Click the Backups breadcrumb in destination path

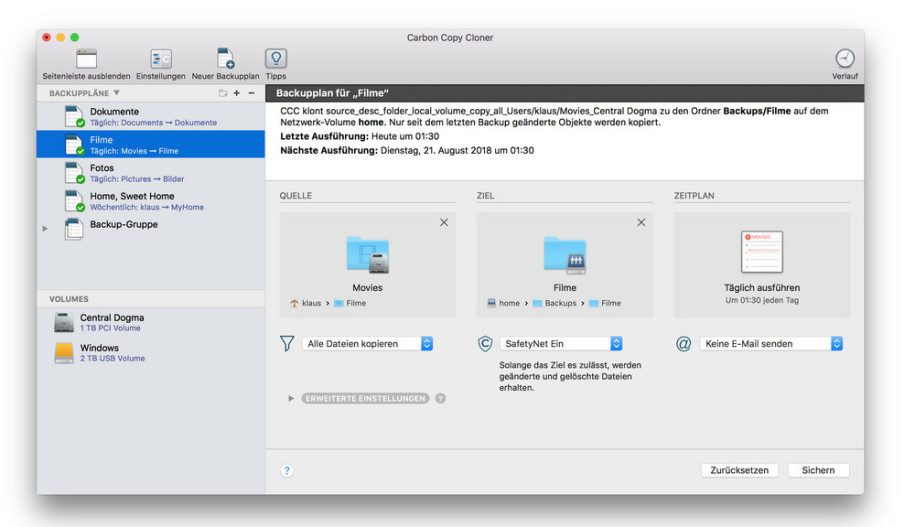[x=554, y=303]
